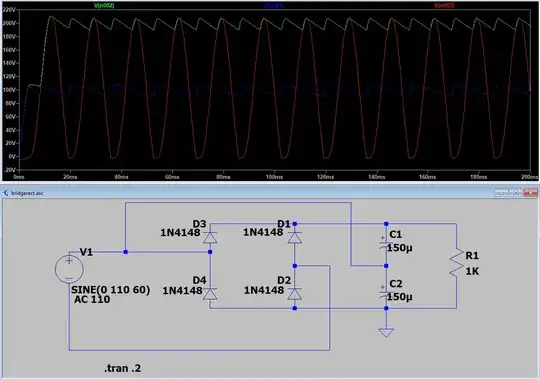
Task: Click the junction node between D1 and D2
Action: (295, 266)
